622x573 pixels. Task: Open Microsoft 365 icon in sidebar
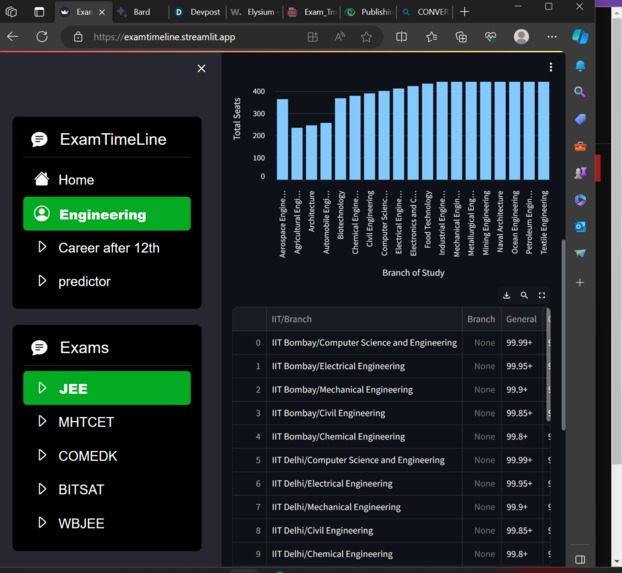[580, 200]
